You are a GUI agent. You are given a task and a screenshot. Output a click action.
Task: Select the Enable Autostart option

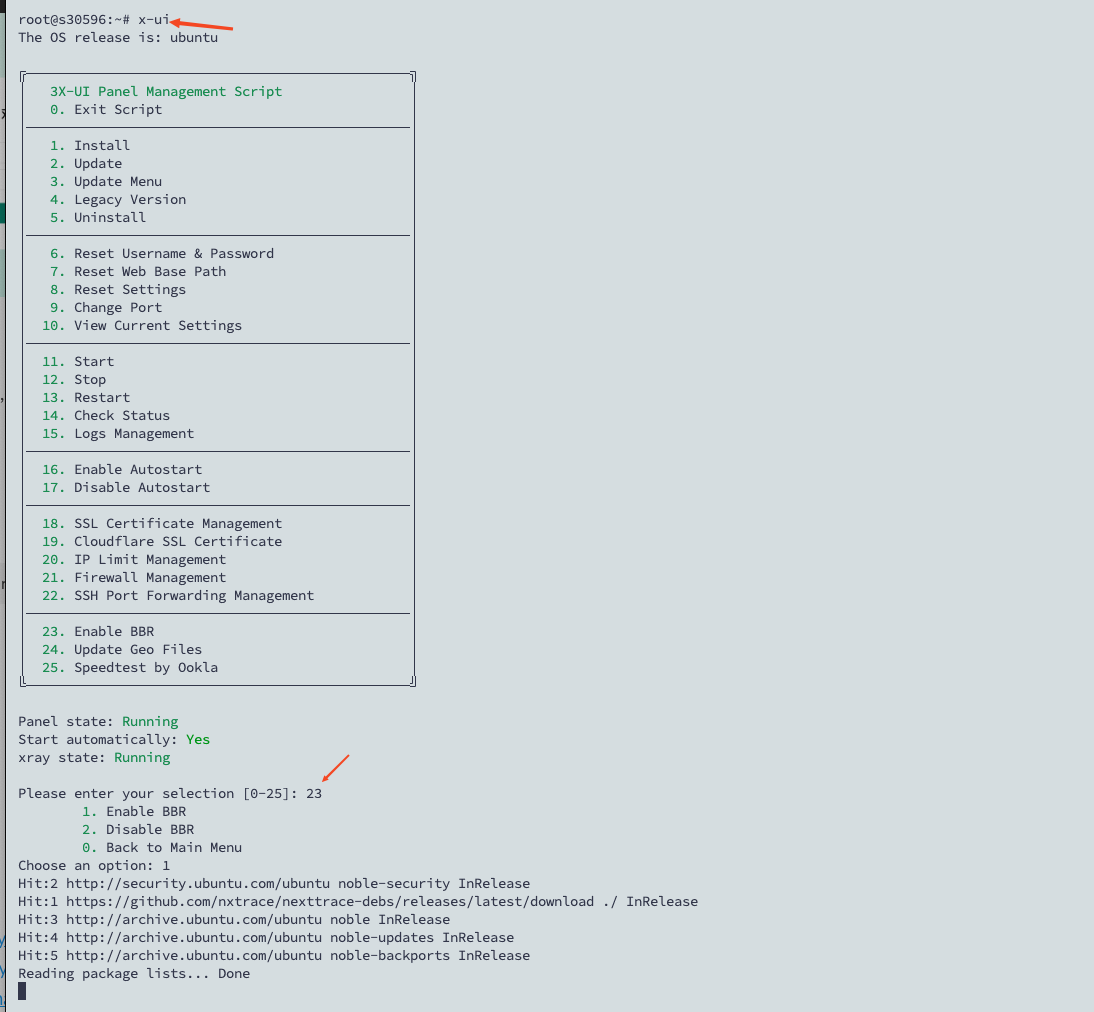(137, 469)
